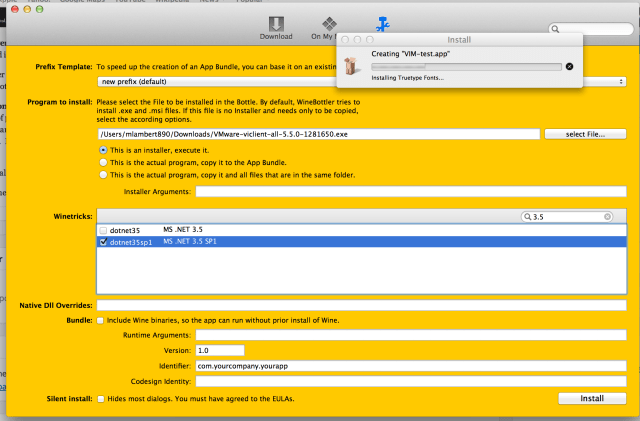Image resolution: width=640 pixels, height=421 pixels.
Task: Select the blue Advanced toolbar icon
Action: [x=382, y=24]
